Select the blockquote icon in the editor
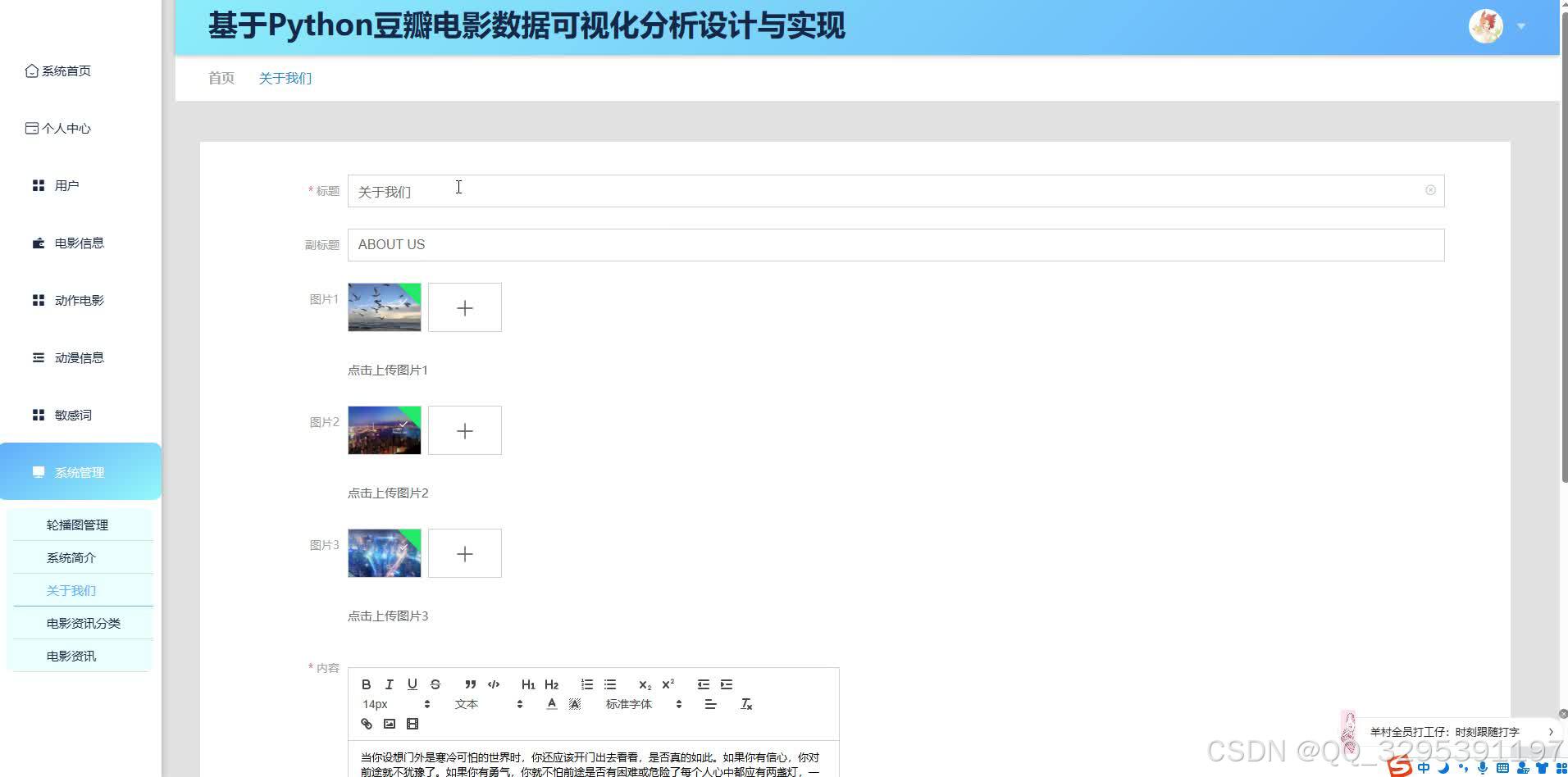The height and width of the screenshot is (777, 1568). [470, 684]
